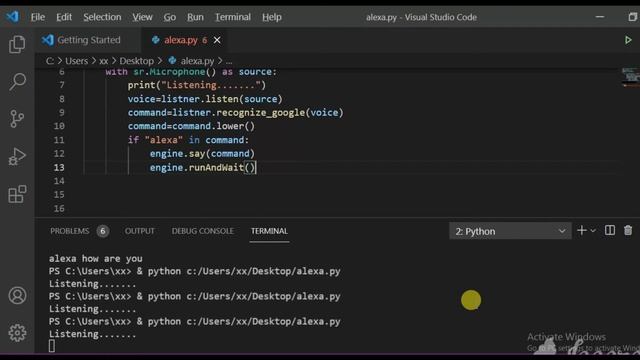Click the command=command.lower() line
This screenshot has width=640, height=360.
[191, 126]
